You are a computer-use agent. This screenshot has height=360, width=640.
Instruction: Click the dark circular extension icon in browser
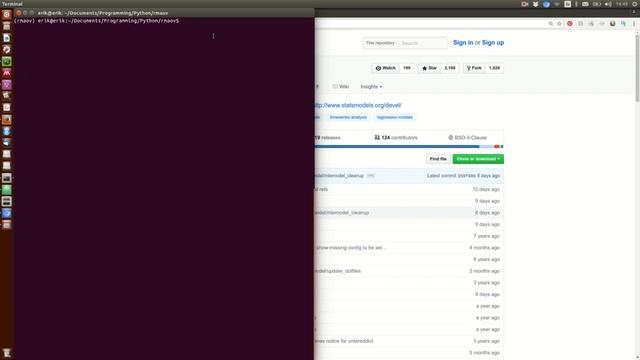coord(613,24)
